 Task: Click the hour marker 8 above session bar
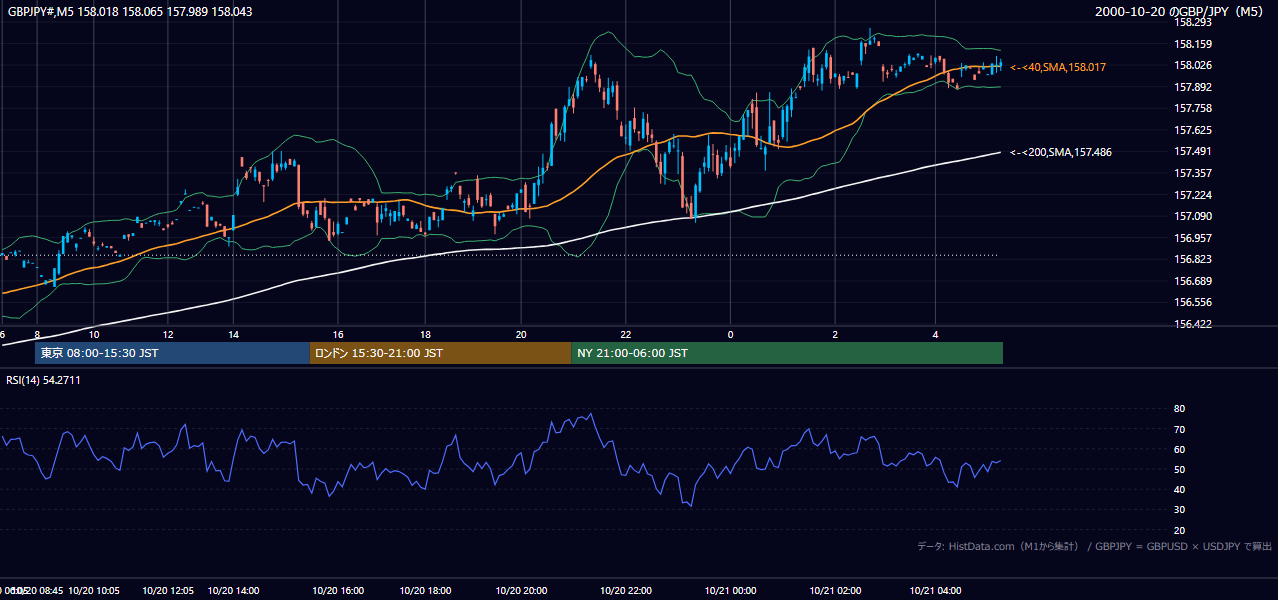(x=37, y=334)
